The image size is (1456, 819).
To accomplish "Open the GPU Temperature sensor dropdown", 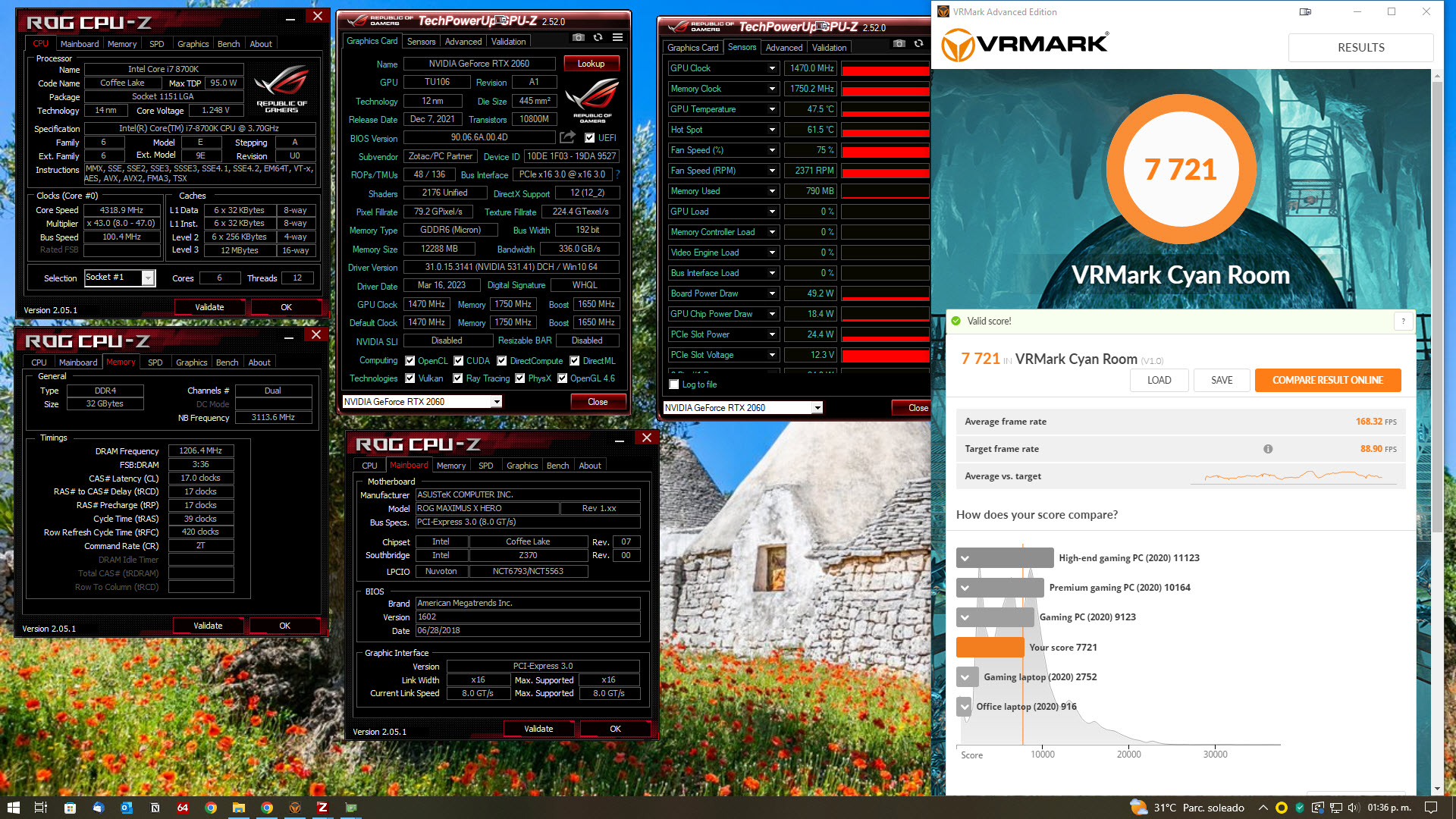I will 773,109.
